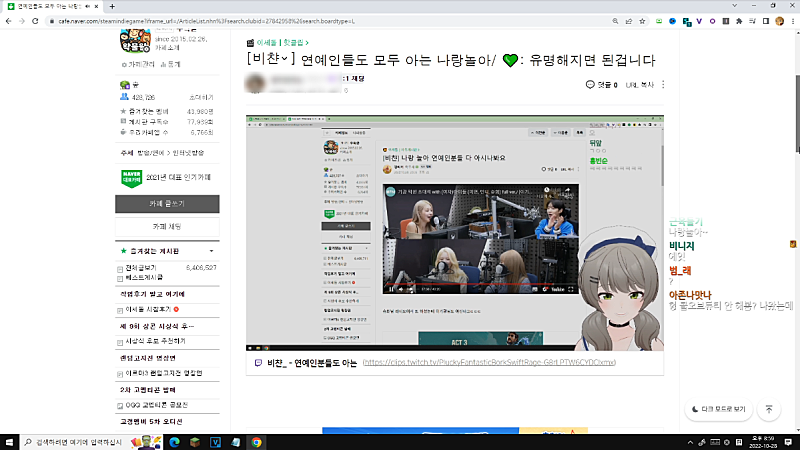This screenshot has width=800, height=450.
Task: Show hidden system tray icons
Action: (x=690, y=442)
